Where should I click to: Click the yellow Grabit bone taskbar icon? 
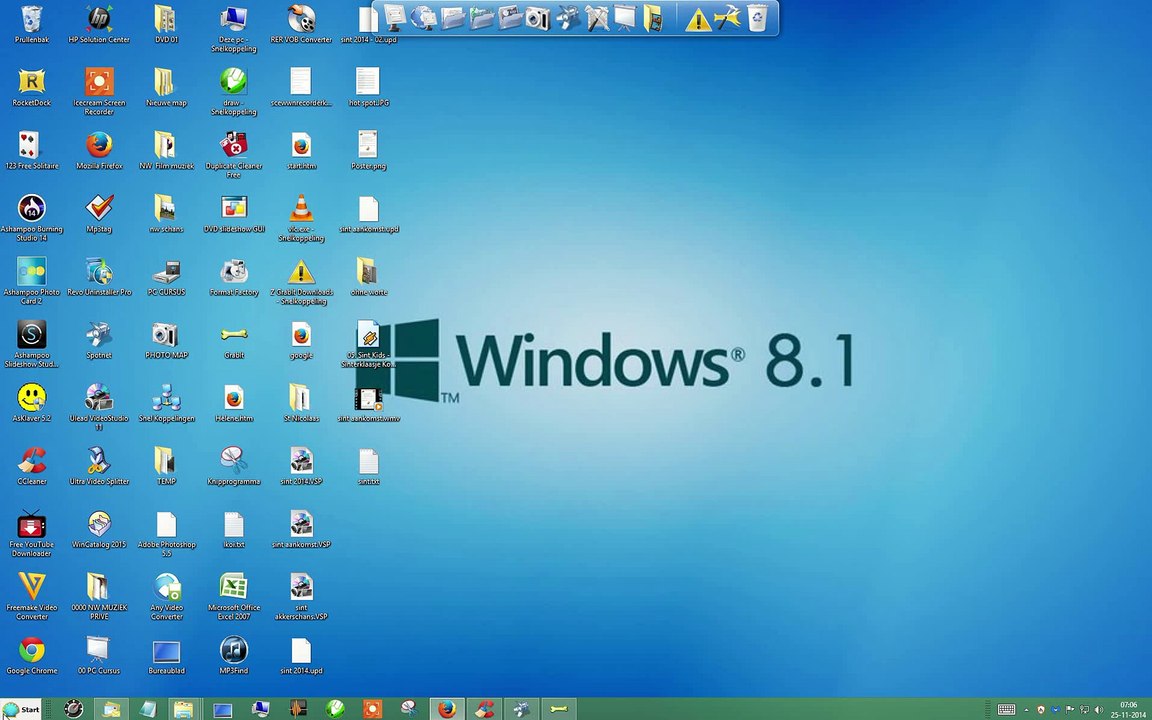point(559,710)
